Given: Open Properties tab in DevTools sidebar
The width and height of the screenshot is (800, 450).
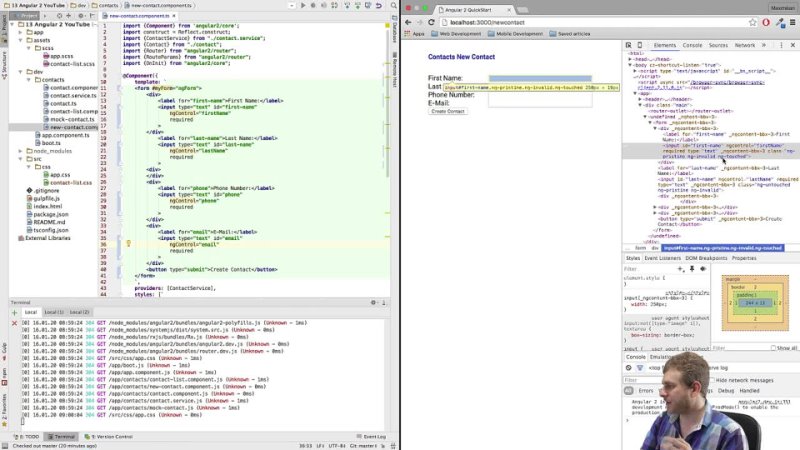Looking at the screenshot, I should click(744, 258).
